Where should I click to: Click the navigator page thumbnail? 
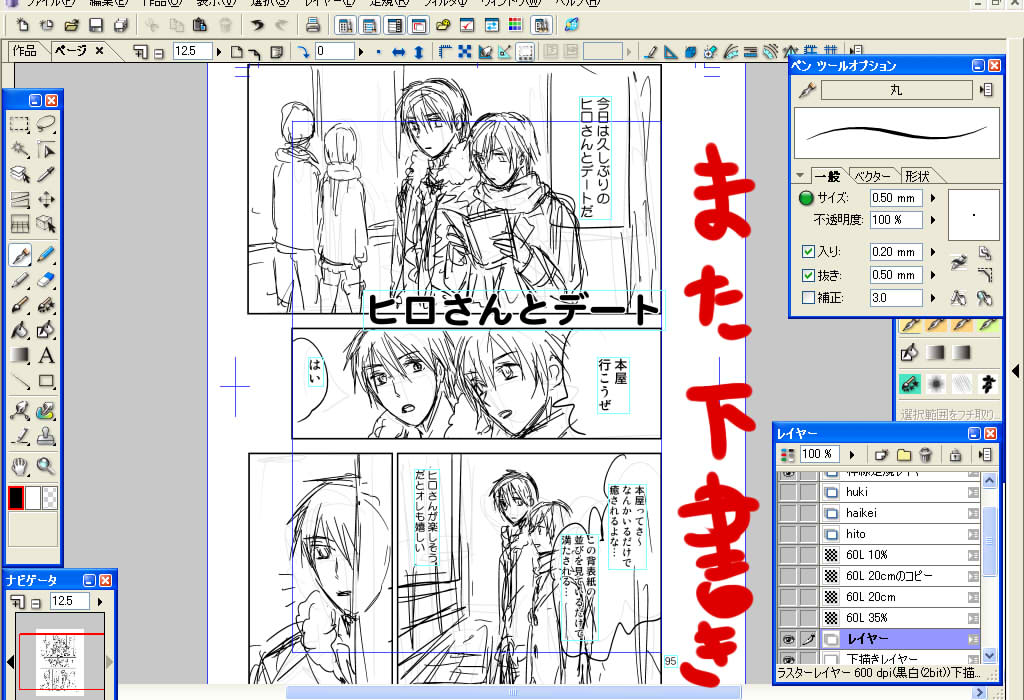point(60,661)
